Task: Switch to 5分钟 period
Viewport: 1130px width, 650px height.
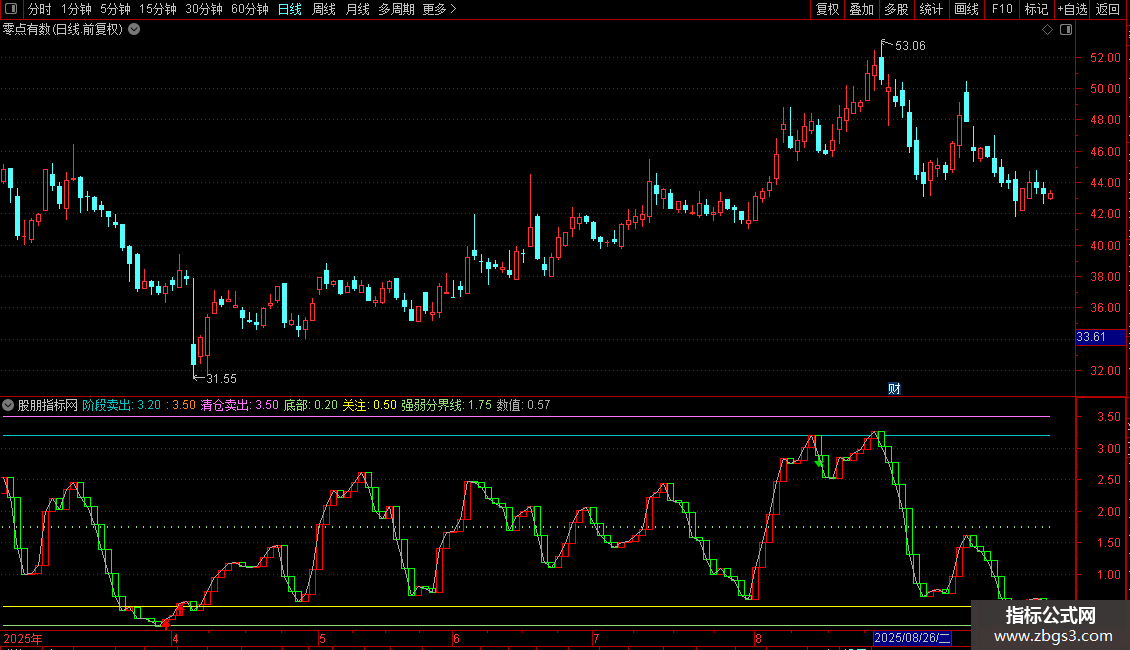Action: (115, 9)
